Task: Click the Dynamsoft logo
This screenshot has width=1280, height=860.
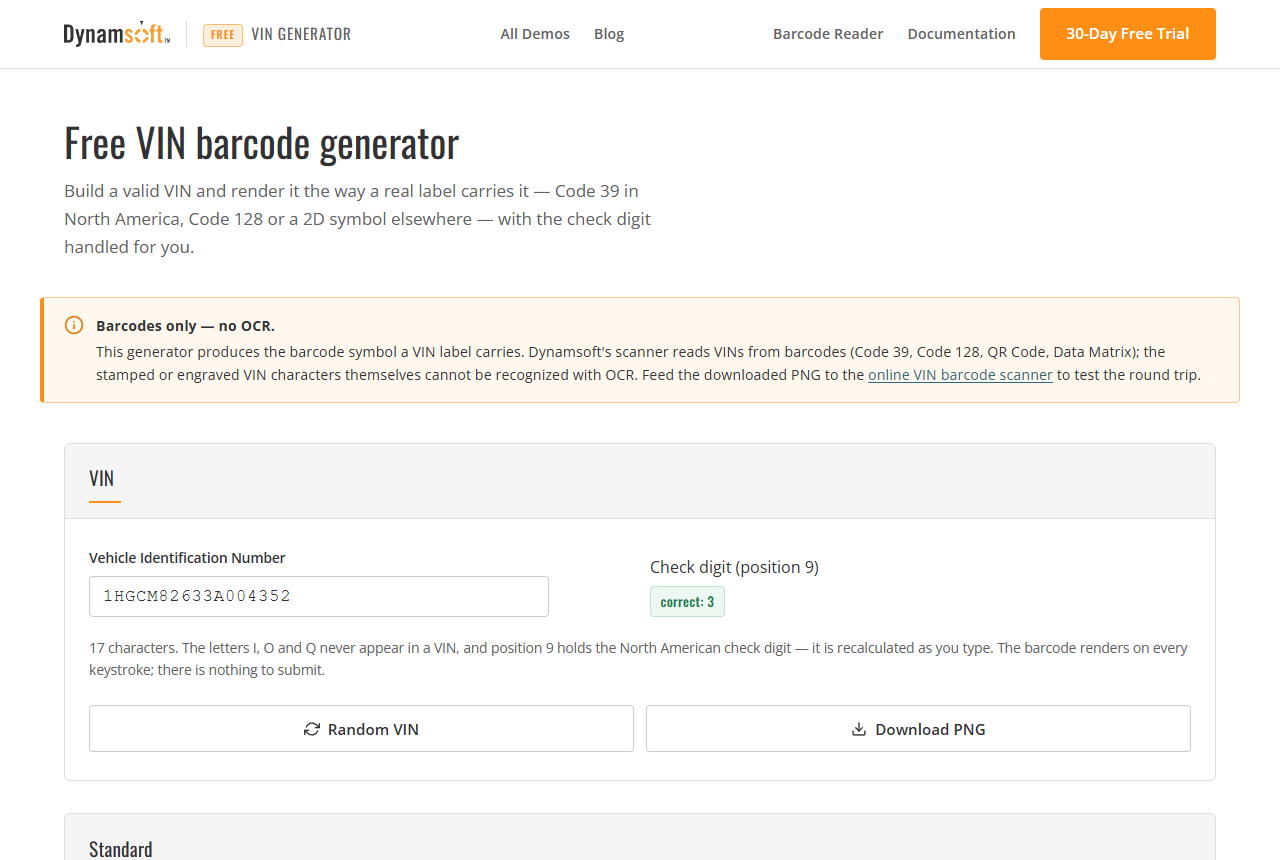Action: tap(117, 34)
